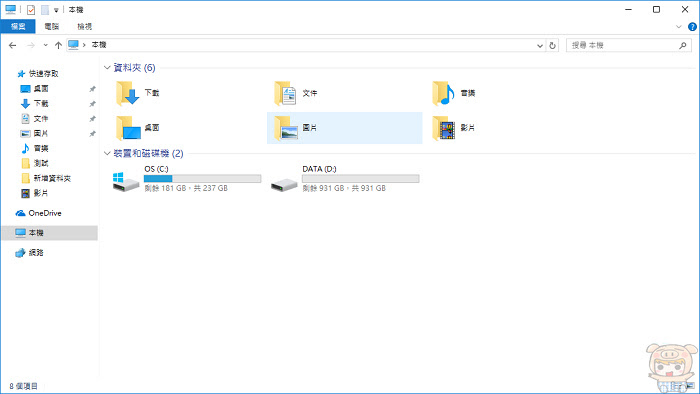
Task: Click the '8 個項目' status bar text
Action: tap(24, 386)
